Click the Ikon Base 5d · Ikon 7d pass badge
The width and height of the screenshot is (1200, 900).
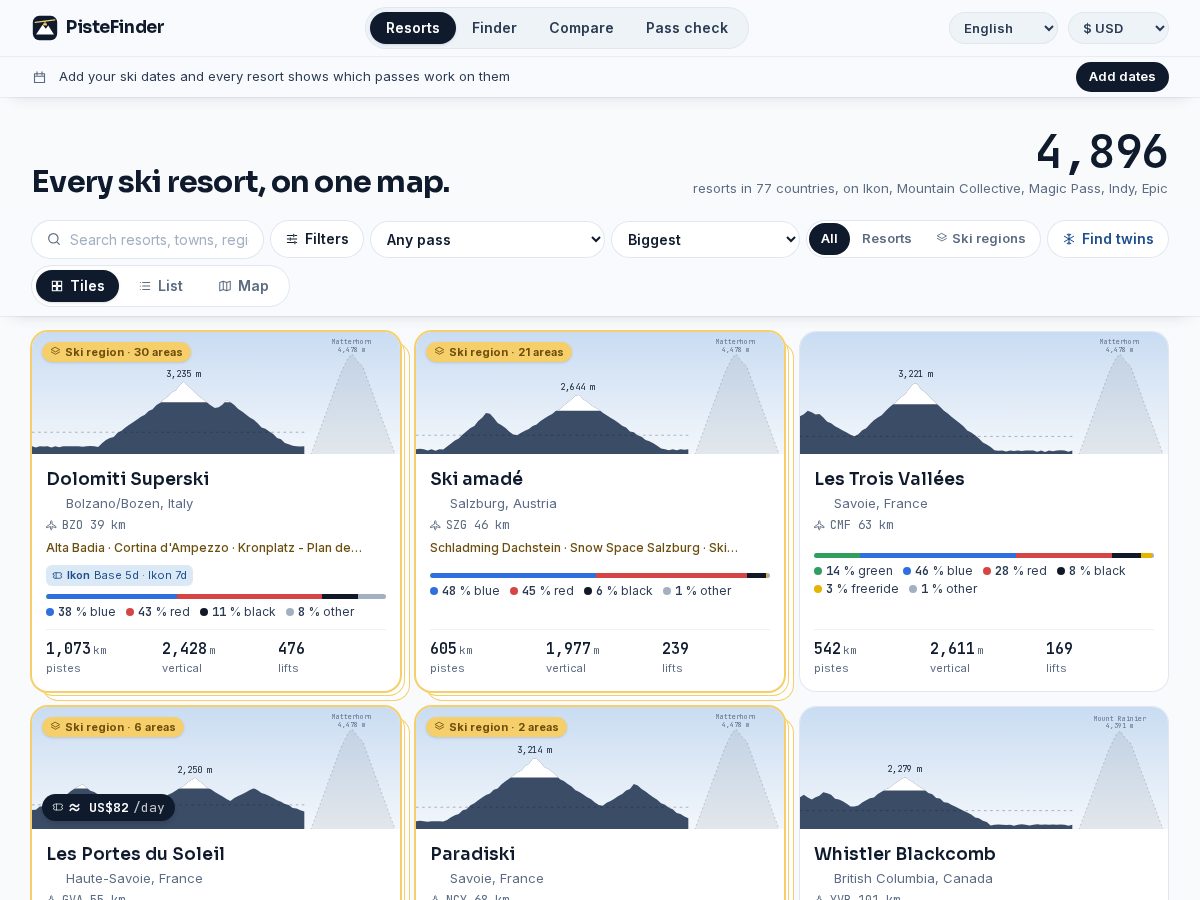click(119, 575)
